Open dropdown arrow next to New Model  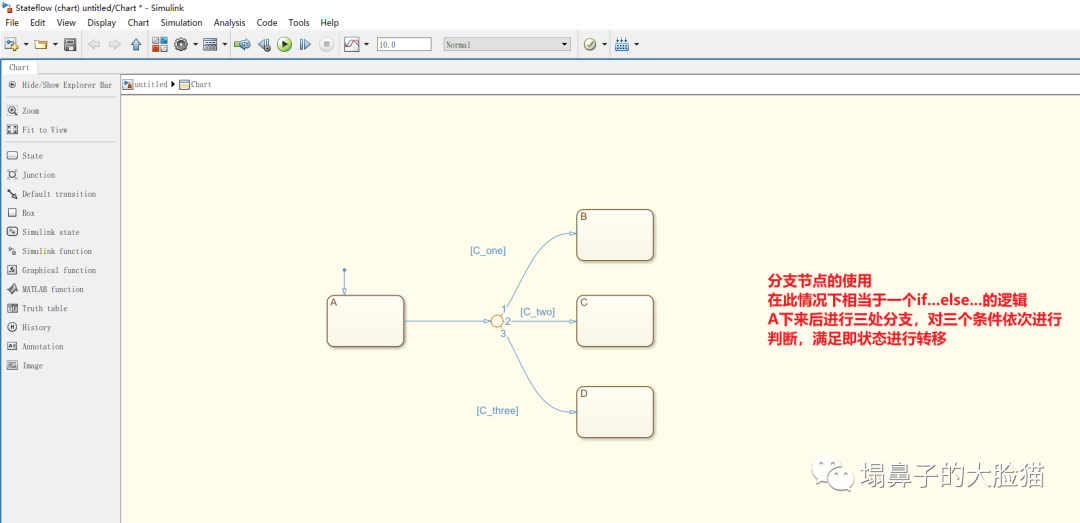(x=26, y=45)
